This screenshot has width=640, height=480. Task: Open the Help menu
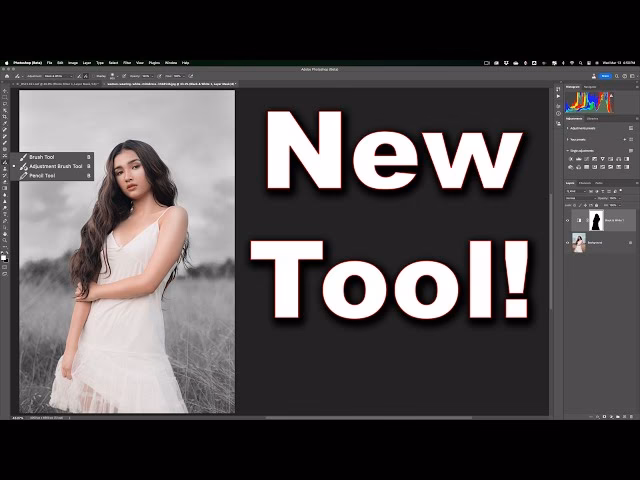tap(185, 63)
